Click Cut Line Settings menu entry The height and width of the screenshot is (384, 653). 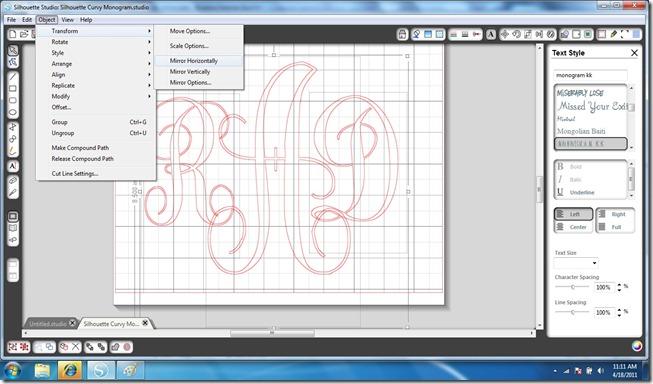(x=96, y=174)
